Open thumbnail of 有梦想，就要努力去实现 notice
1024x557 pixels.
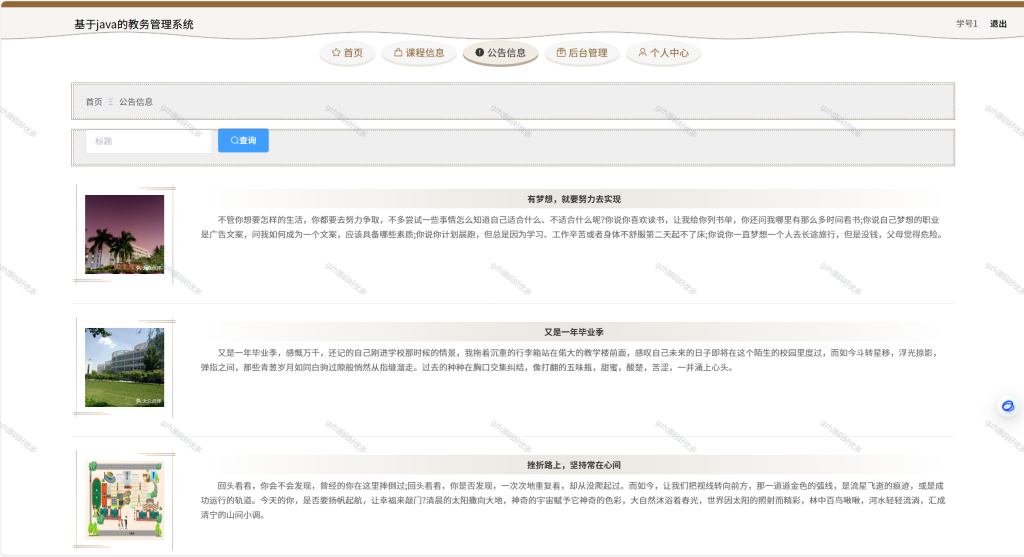124,234
